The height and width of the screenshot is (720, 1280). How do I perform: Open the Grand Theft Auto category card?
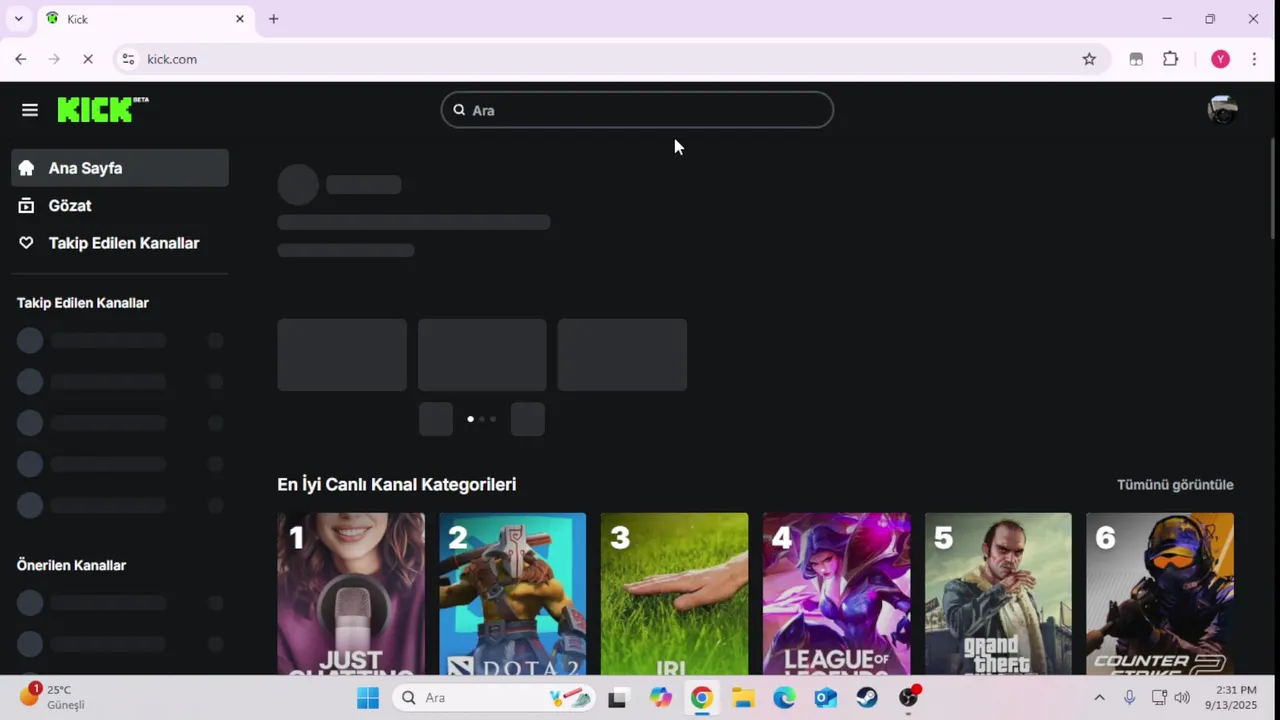click(x=998, y=594)
